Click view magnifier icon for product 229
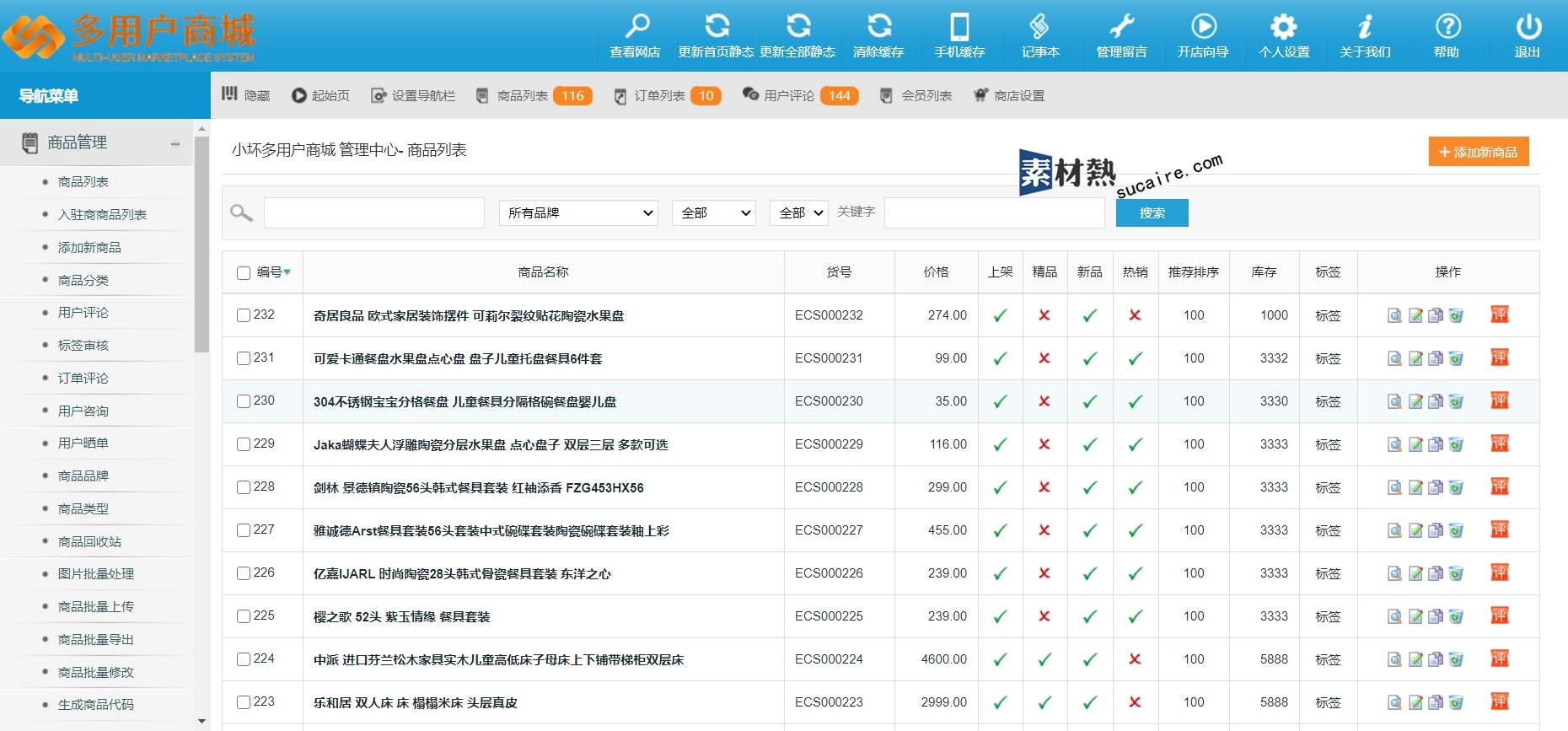 1395,444
